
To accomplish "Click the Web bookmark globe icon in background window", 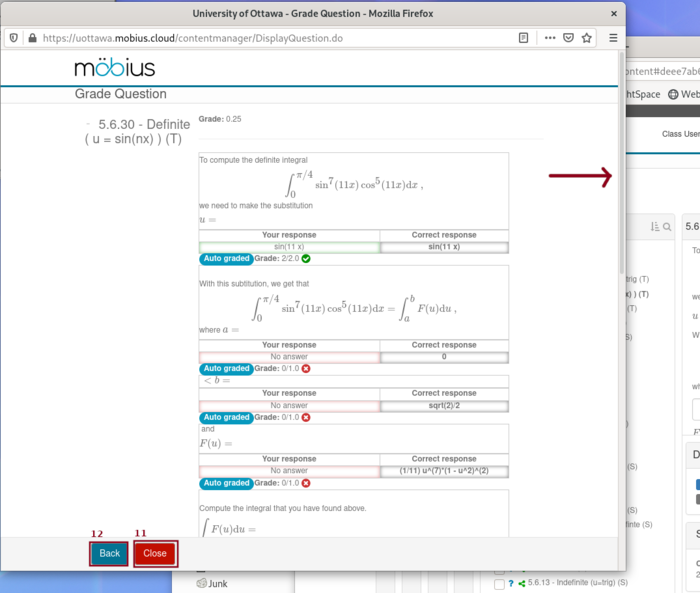I will [673, 94].
